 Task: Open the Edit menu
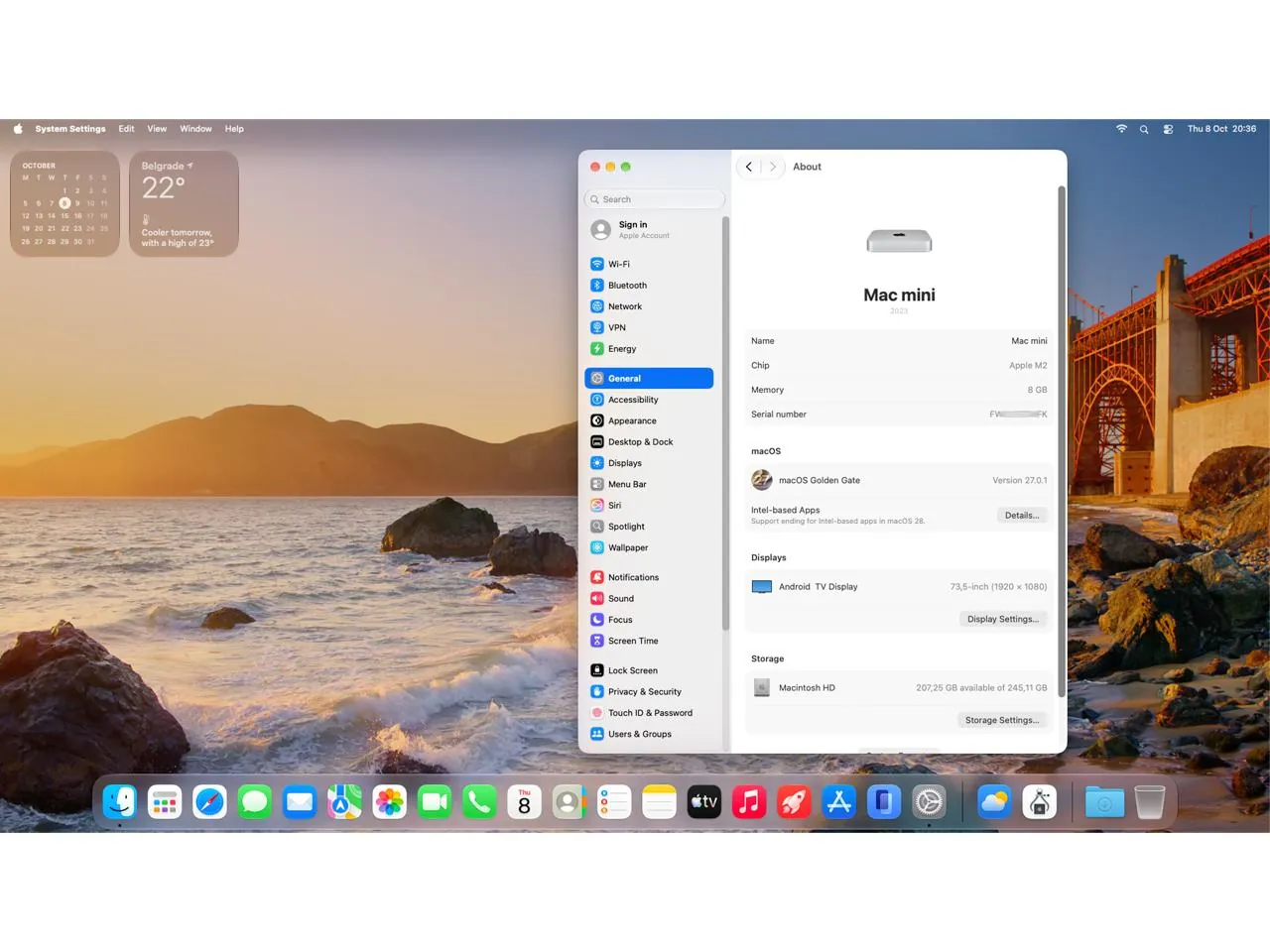click(x=127, y=129)
